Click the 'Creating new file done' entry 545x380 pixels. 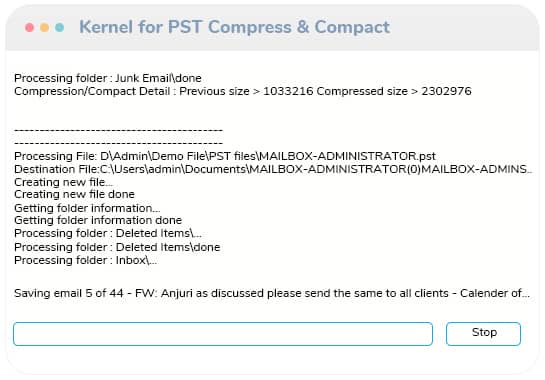pos(74,194)
